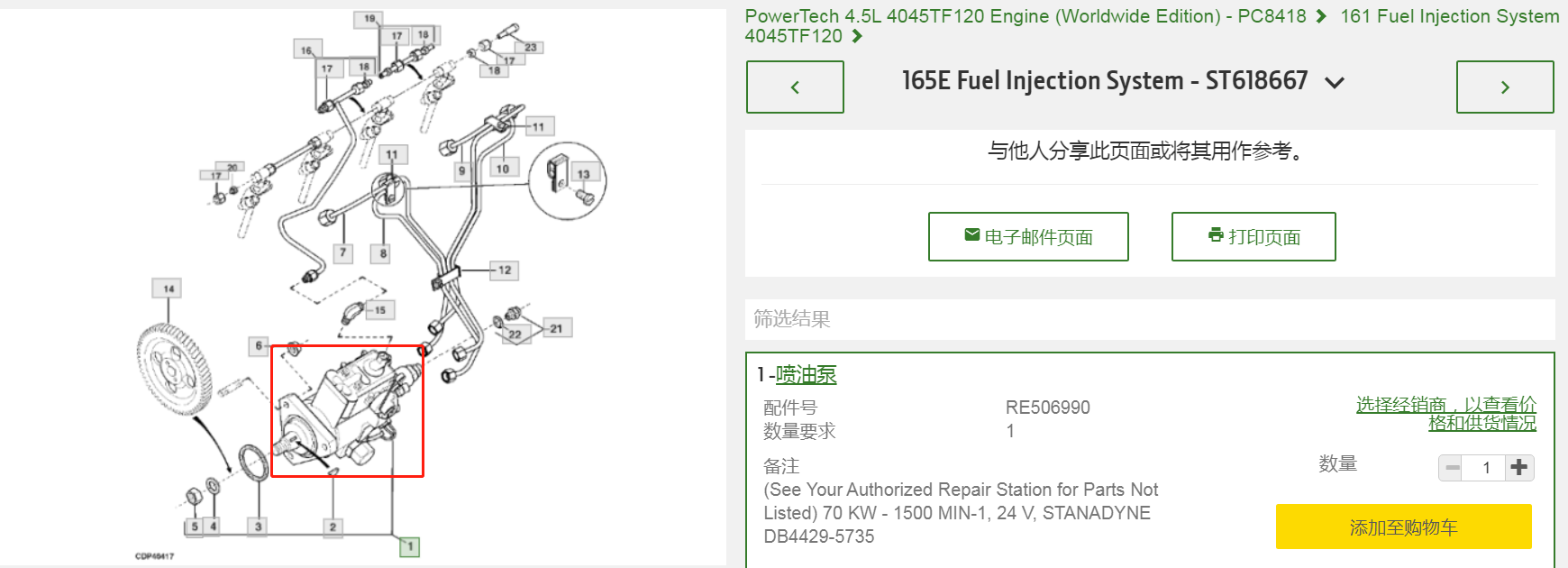Screen dimensions: 1568x568
Task: Increase quantity with the plus button
Action: [1519, 467]
